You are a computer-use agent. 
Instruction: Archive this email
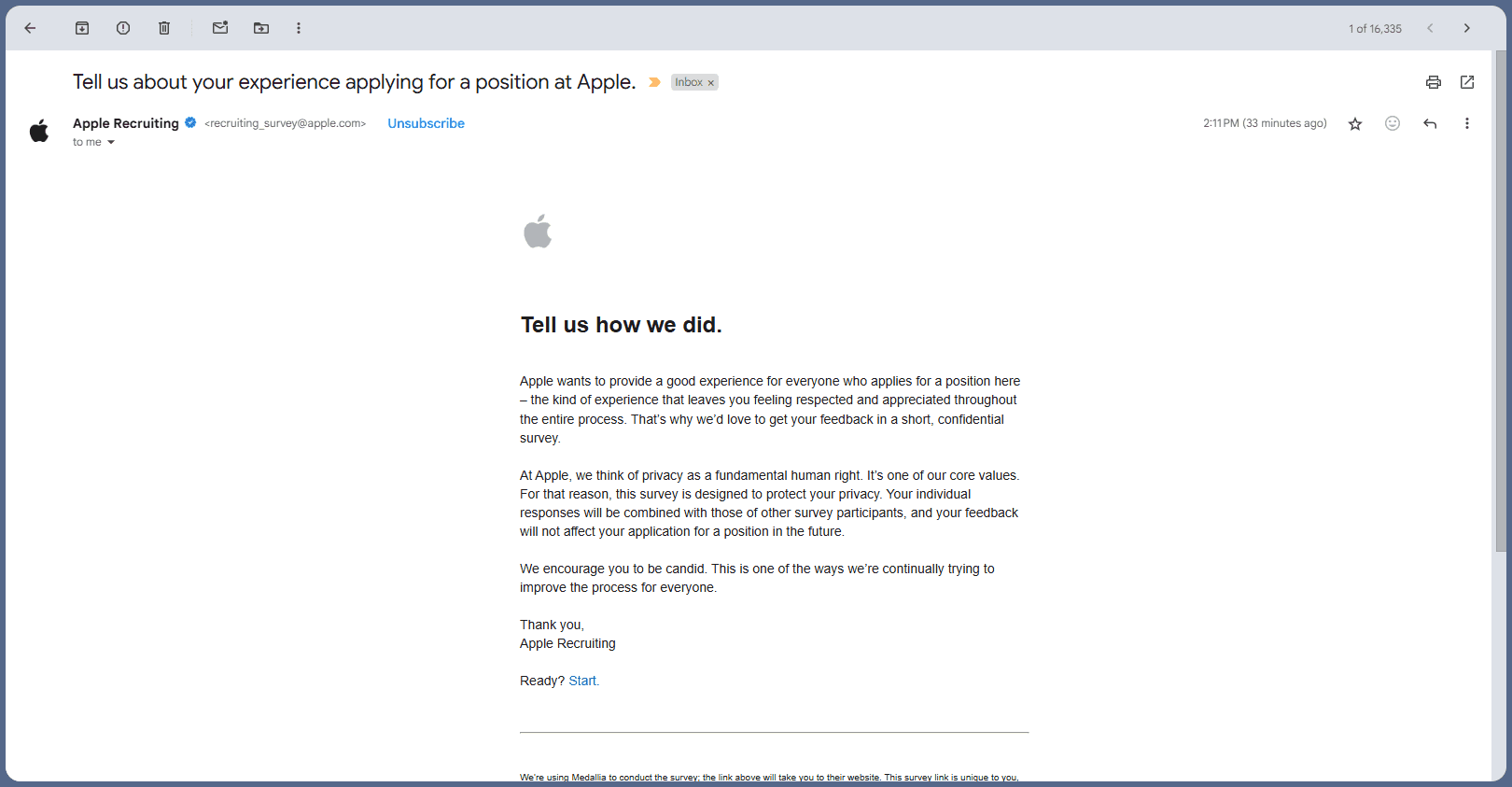82,28
